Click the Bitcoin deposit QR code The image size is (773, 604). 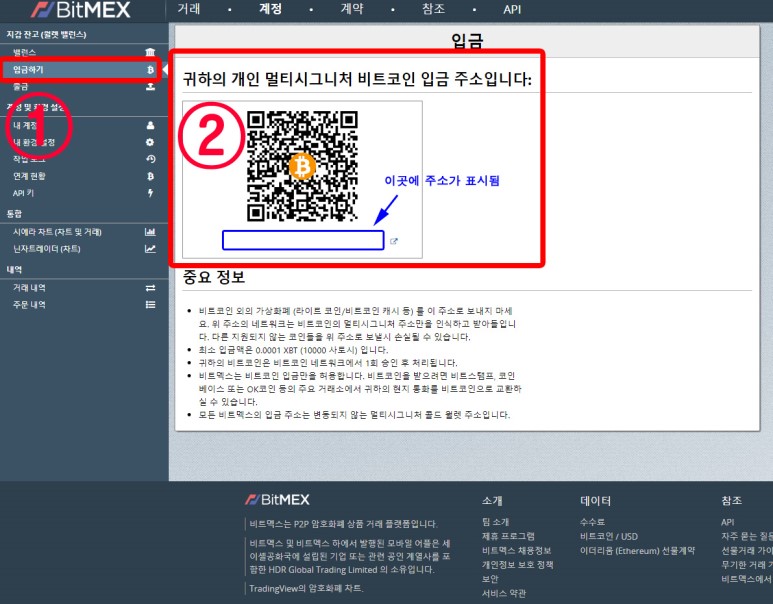tap(302, 166)
